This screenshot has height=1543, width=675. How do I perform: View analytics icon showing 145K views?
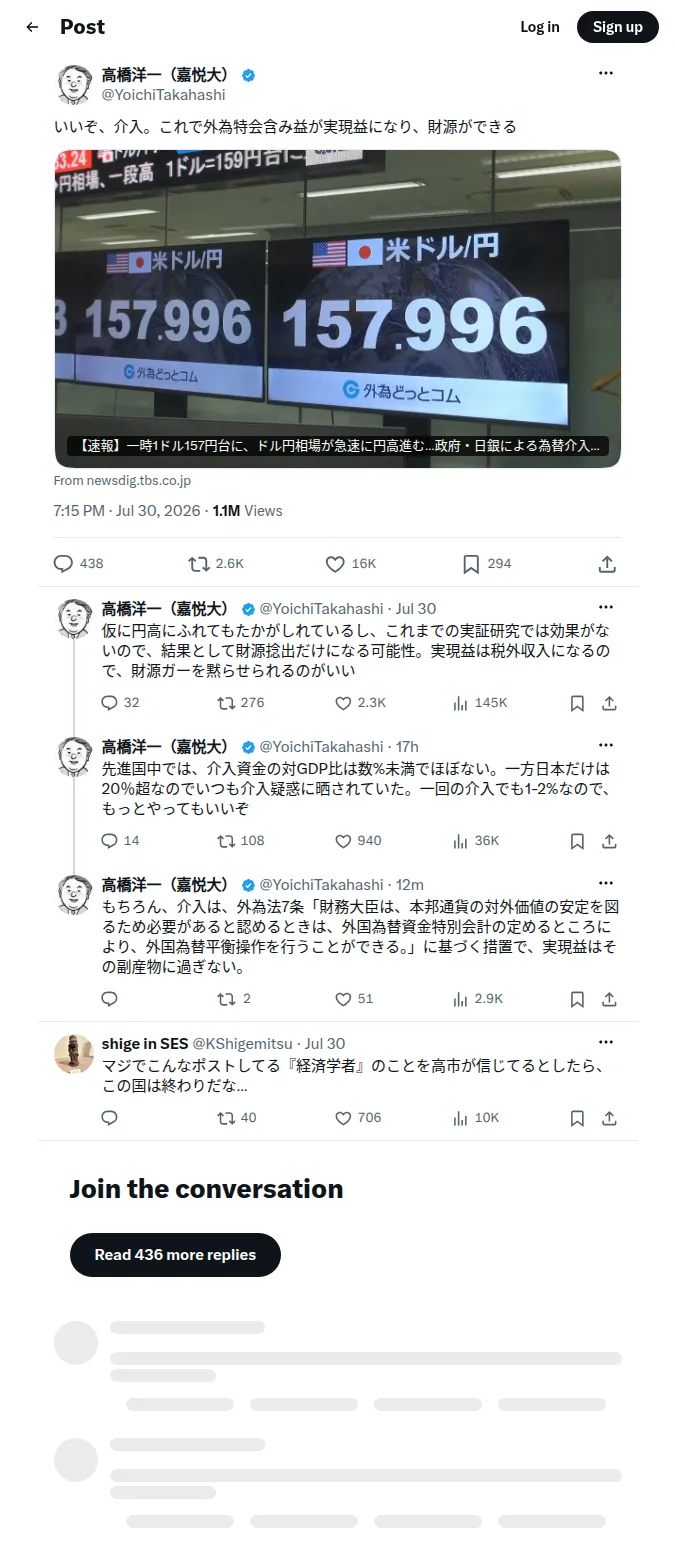[x=460, y=703]
